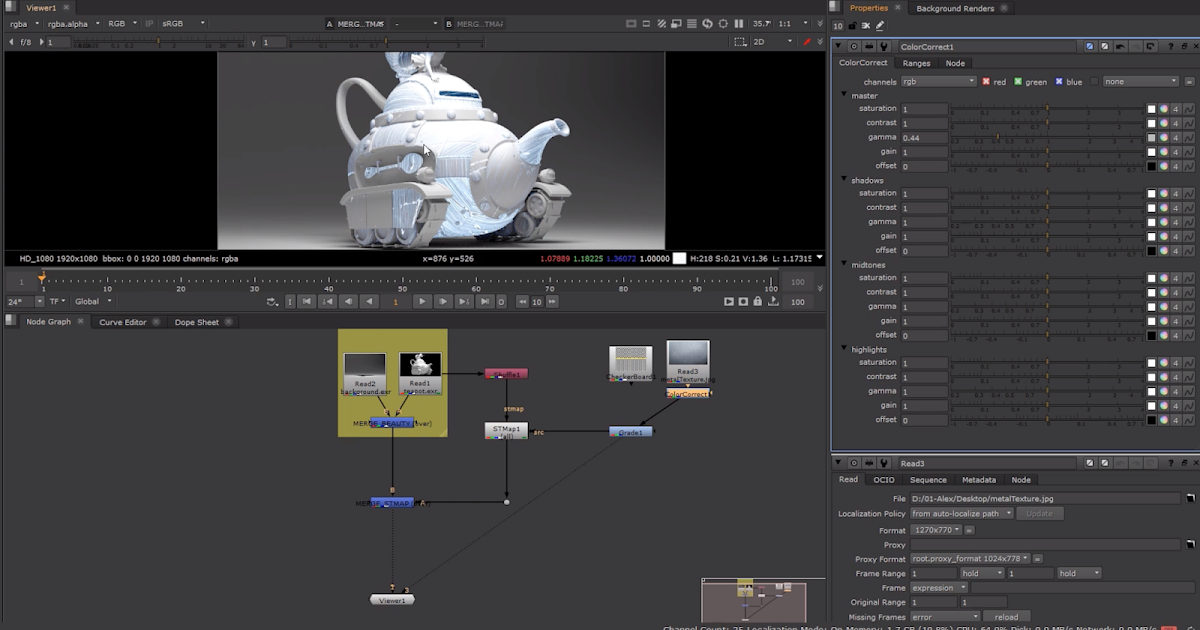Clear all panels in Properties bin

point(866,25)
